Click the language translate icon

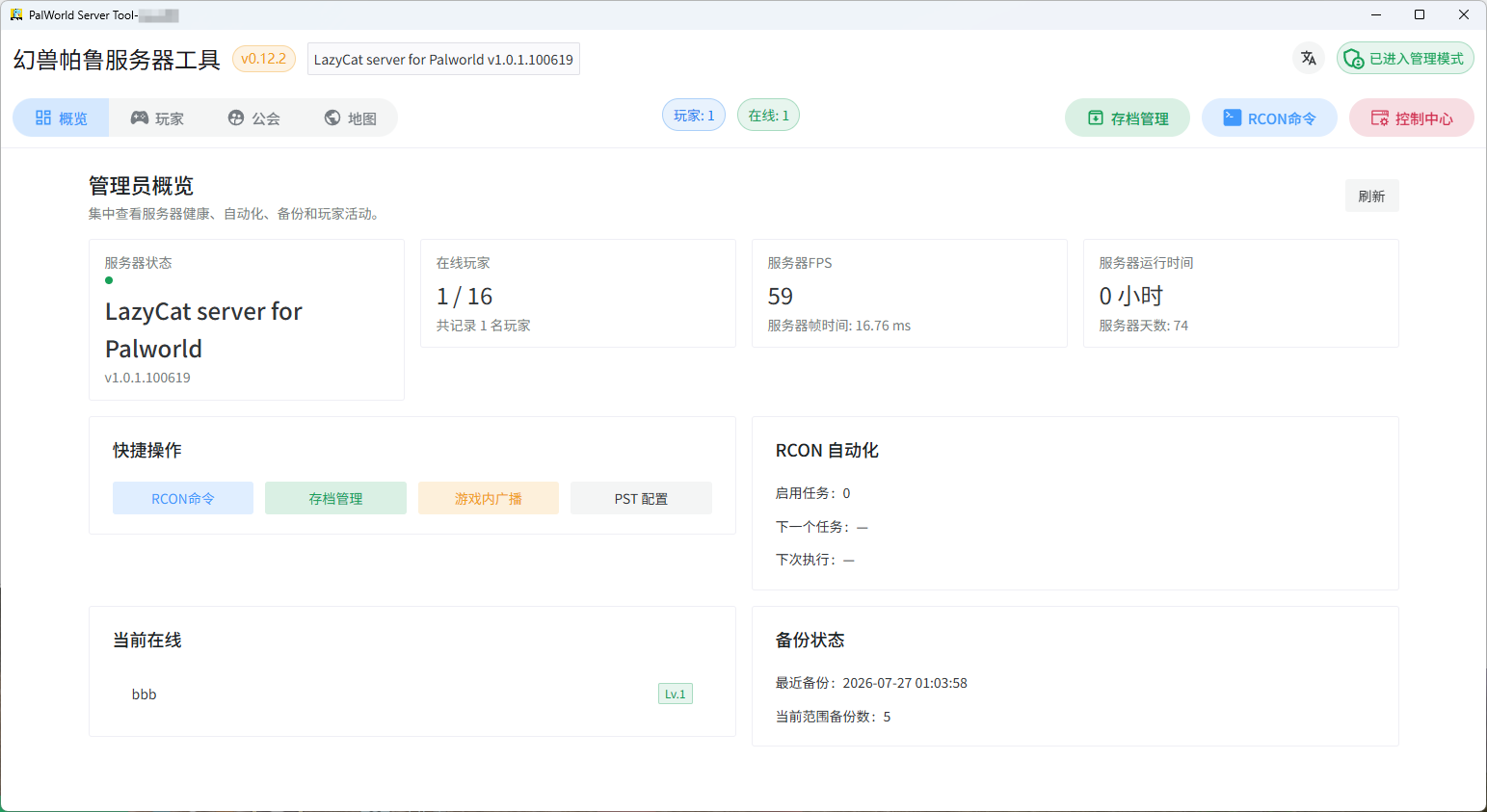pyautogui.click(x=1308, y=59)
